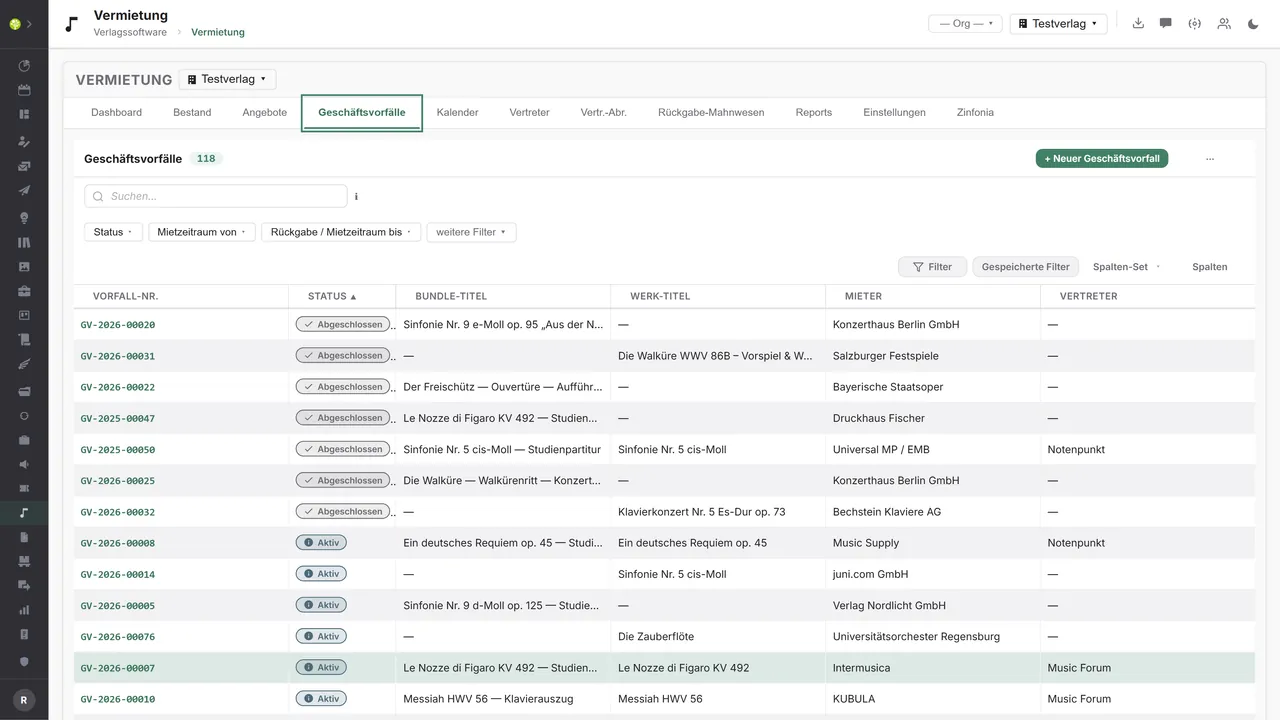The image size is (1280, 720).
Task: Open the Status filter dropdown
Action: coord(113,232)
